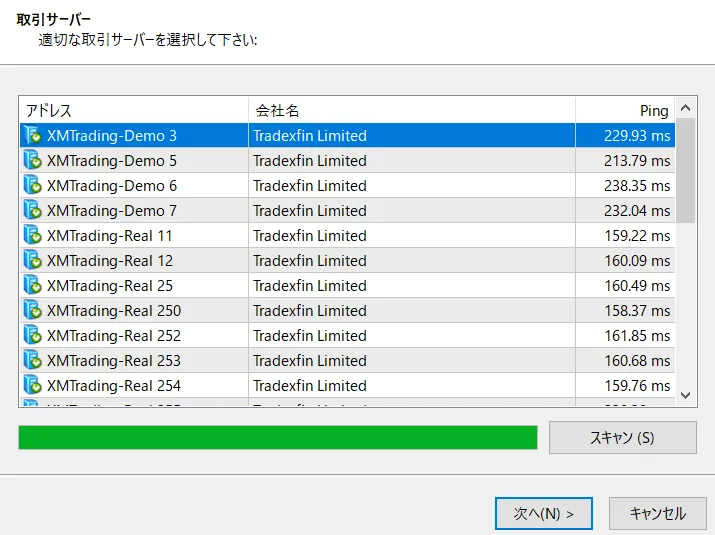Image resolution: width=715 pixels, height=535 pixels.
Task: Click the server icon beside XMTrading-Real 12
Action: (x=32, y=260)
